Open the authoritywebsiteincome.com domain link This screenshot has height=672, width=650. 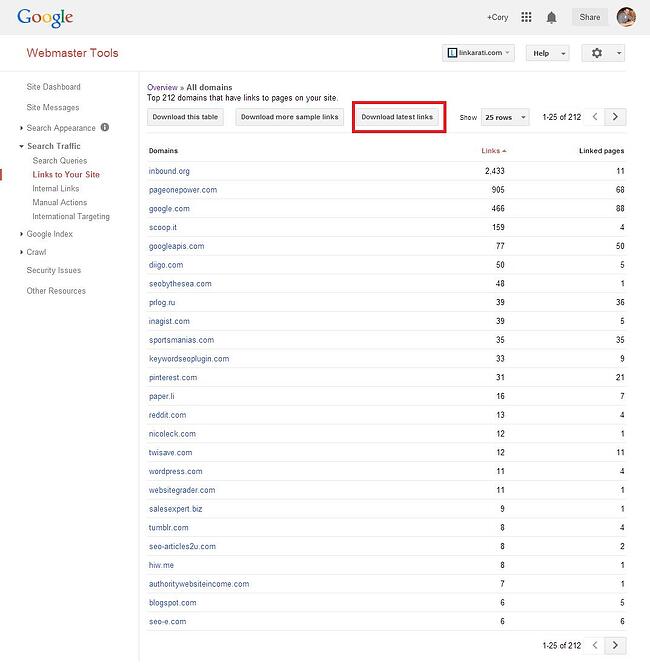coord(199,584)
